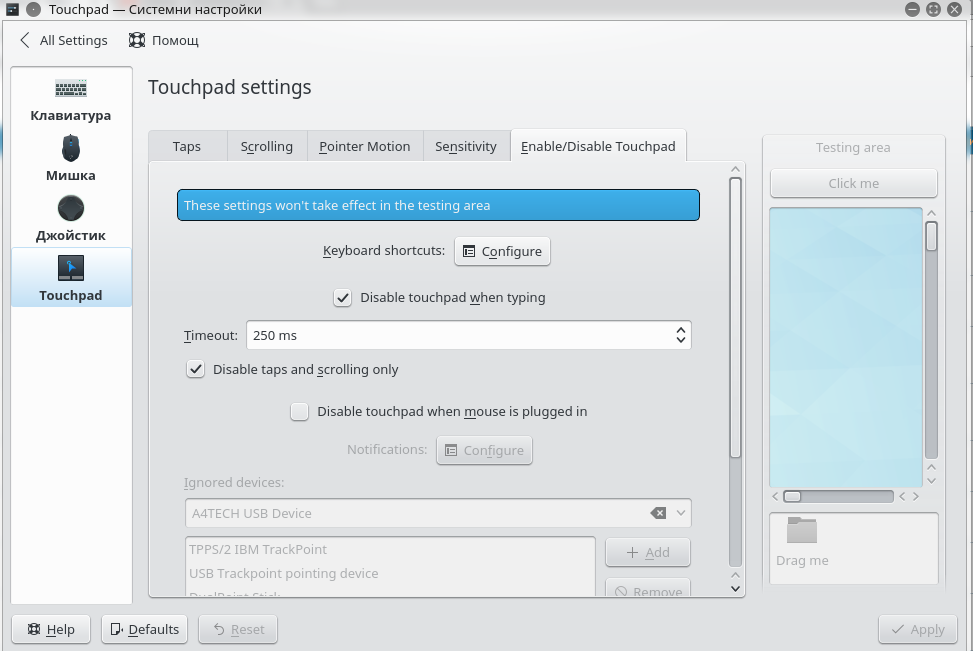Increase the Timeout value with up arrow
This screenshot has width=973, height=651.
(681, 329)
